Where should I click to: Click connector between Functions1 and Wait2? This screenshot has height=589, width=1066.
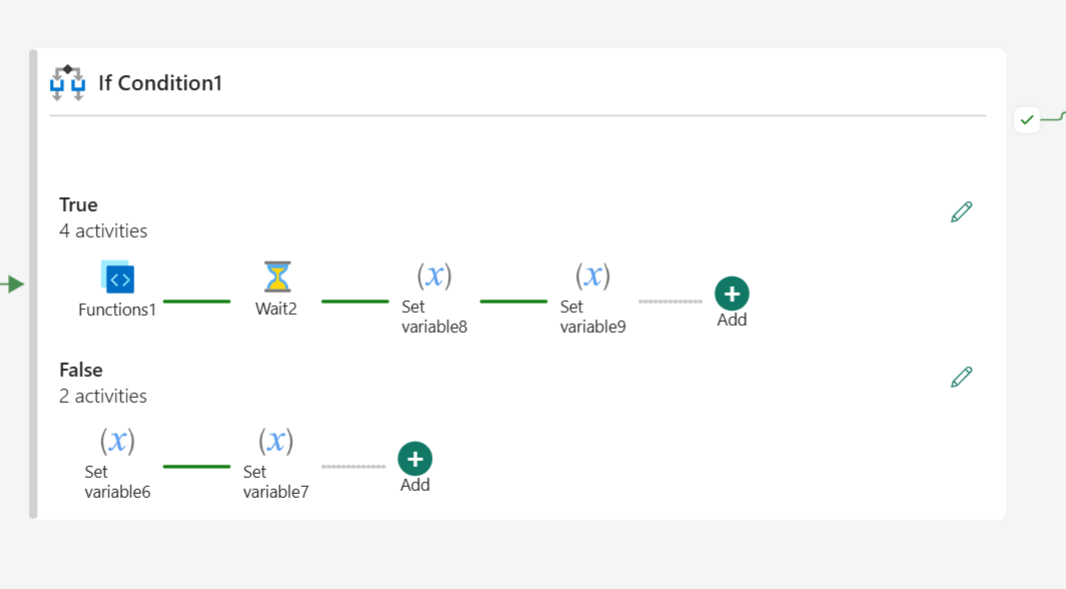pyautogui.click(x=197, y=301)
